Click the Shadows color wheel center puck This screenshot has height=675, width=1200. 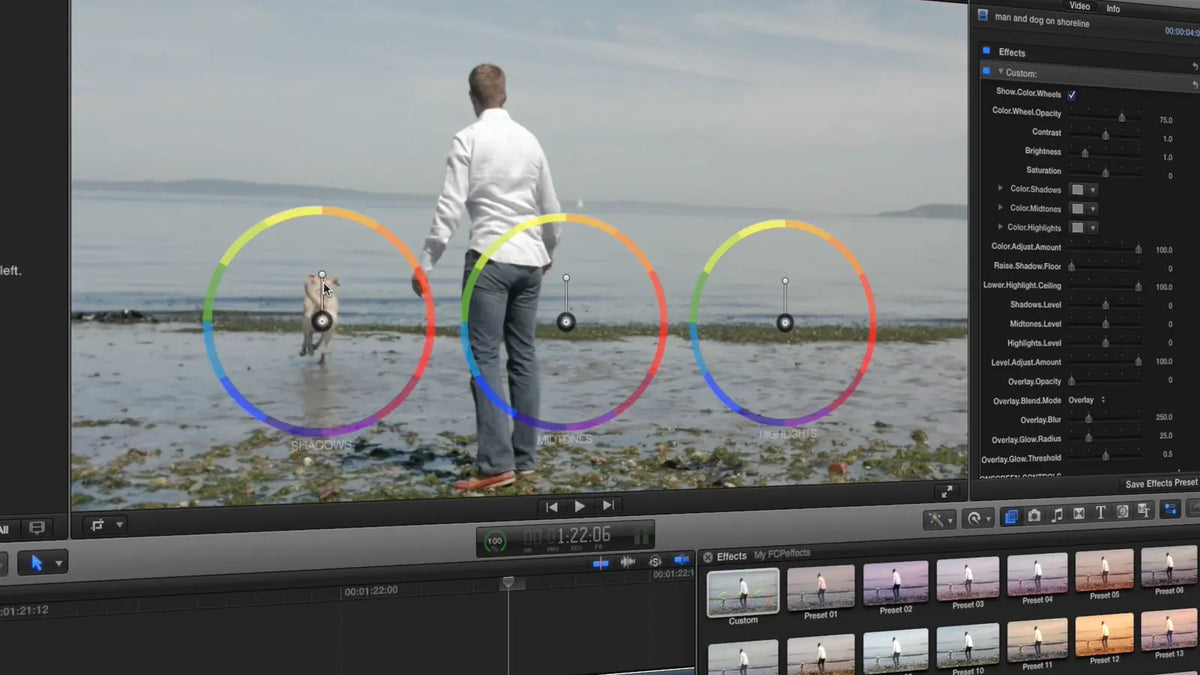[x=322, y=320]
